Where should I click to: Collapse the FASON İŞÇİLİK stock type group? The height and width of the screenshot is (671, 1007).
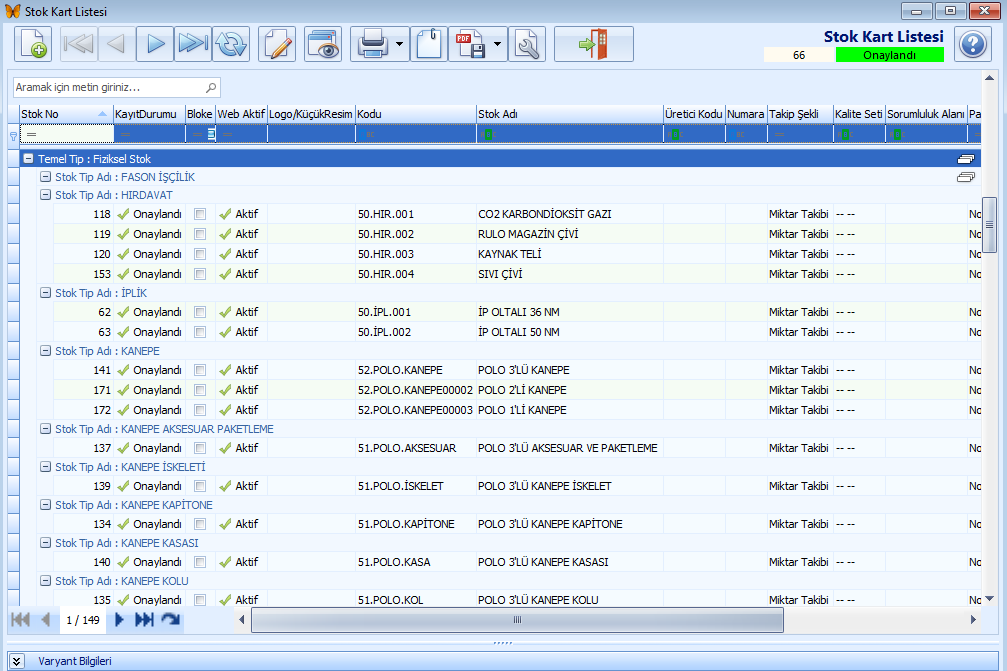click(46, 177)
